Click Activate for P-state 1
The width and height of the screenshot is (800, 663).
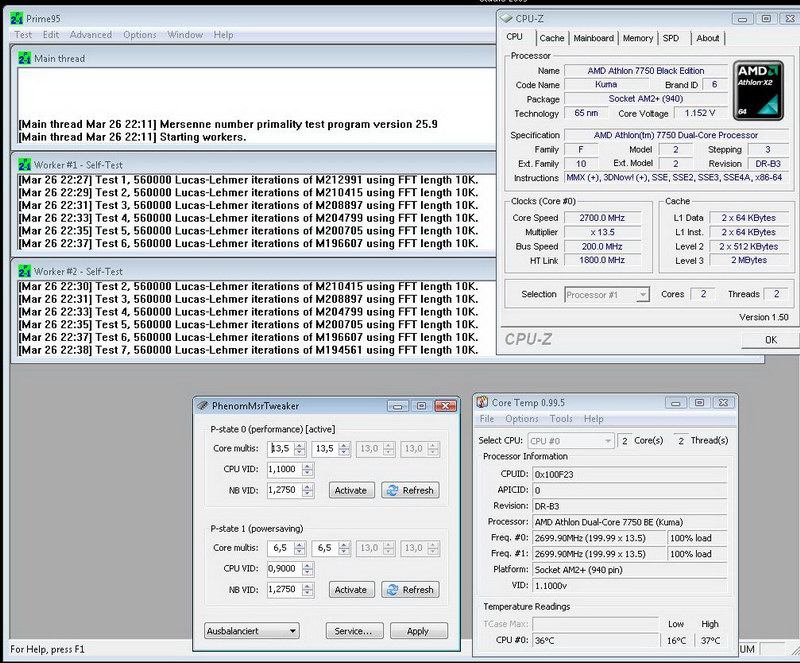tap(351, 590)
